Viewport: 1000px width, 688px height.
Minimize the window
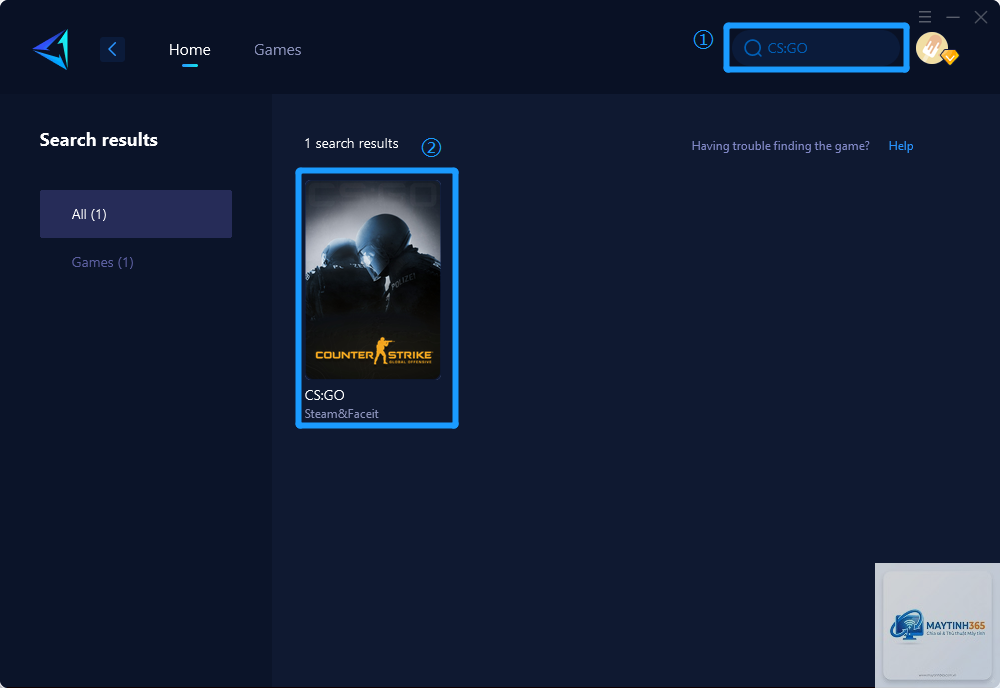pyautogui.click(x=953, y=17)
